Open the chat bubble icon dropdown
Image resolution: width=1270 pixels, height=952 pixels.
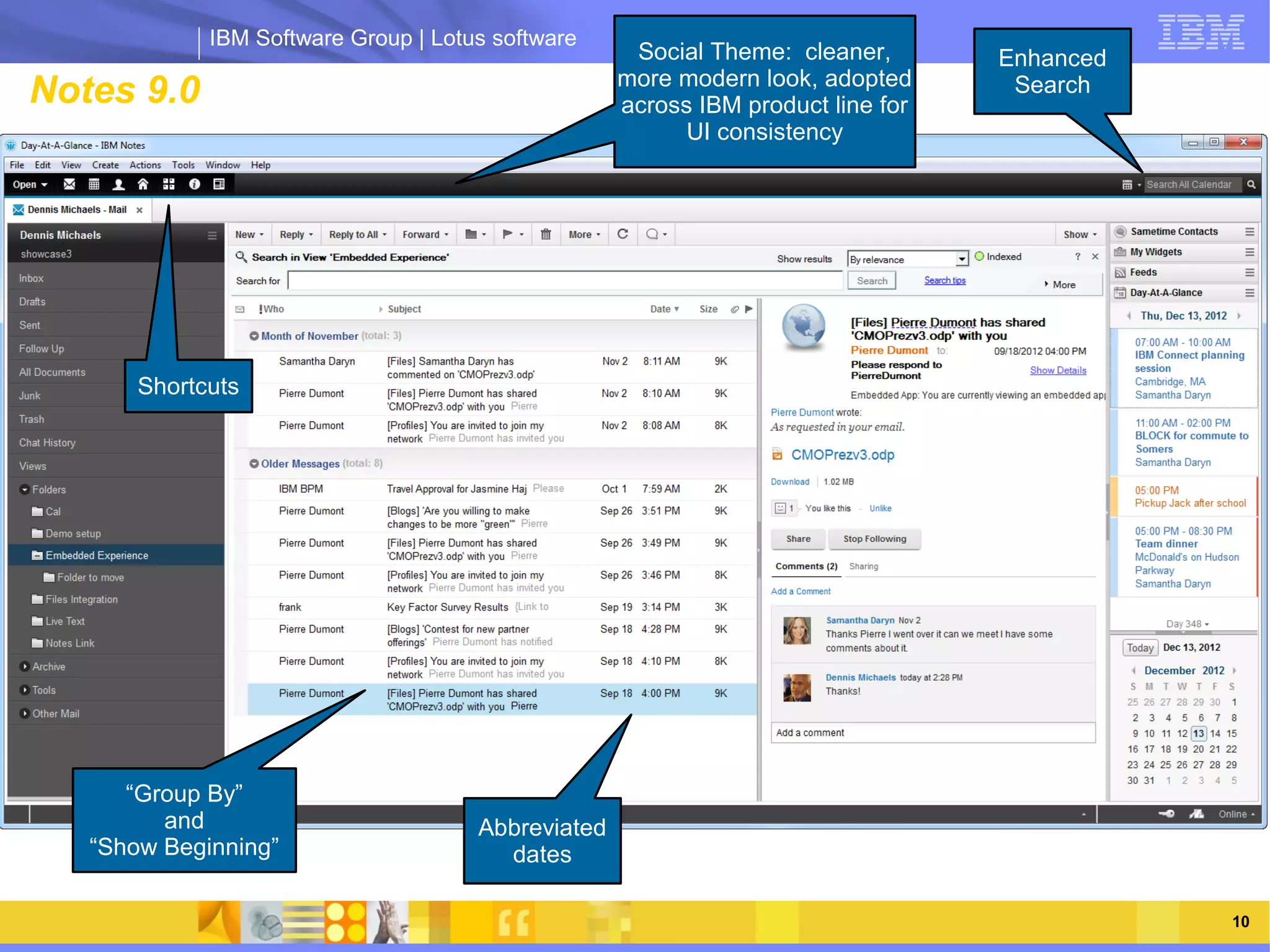657,234
